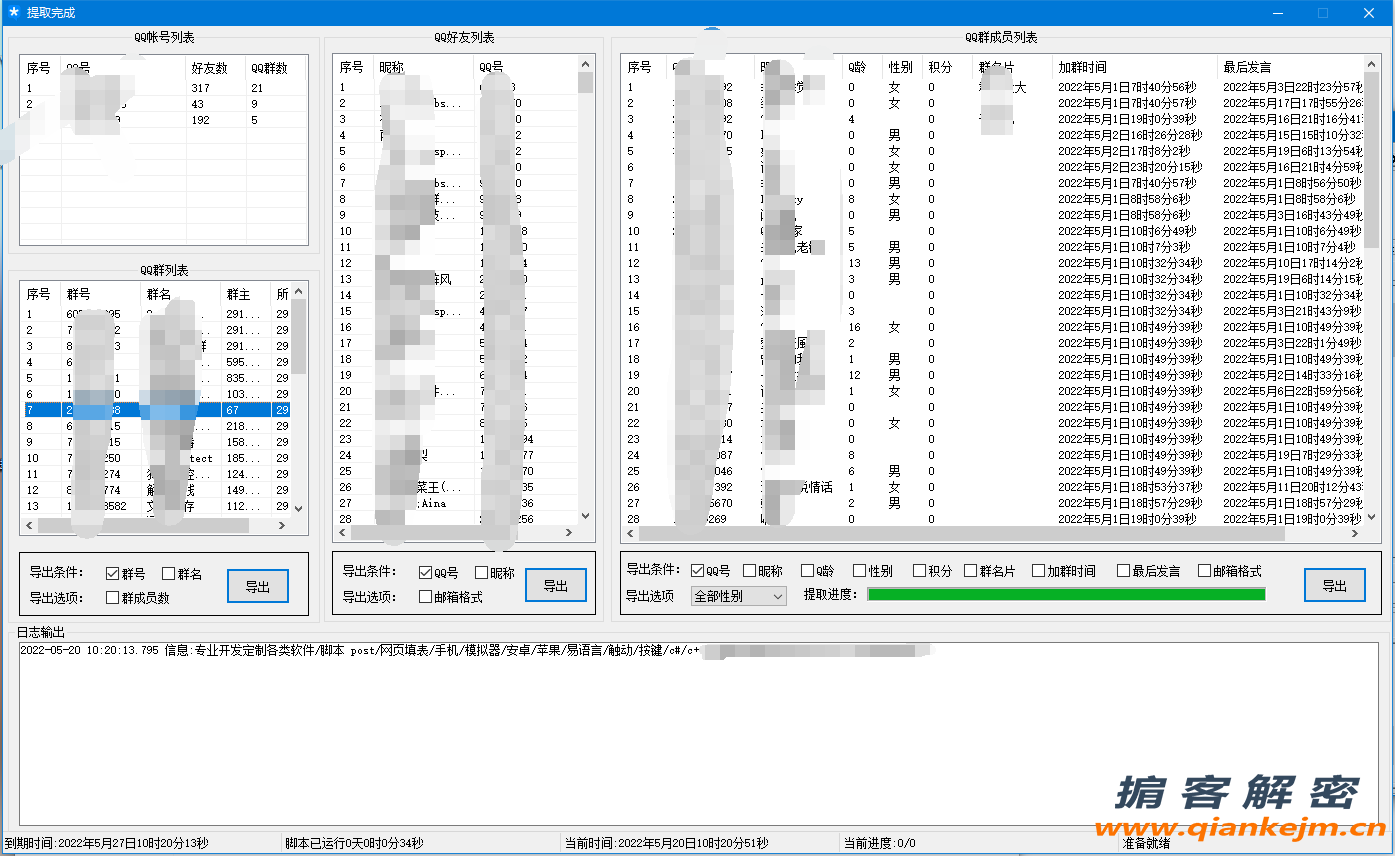
Task: Select group row 10 ending with 'tect'
Action: [x=157, y=458]
